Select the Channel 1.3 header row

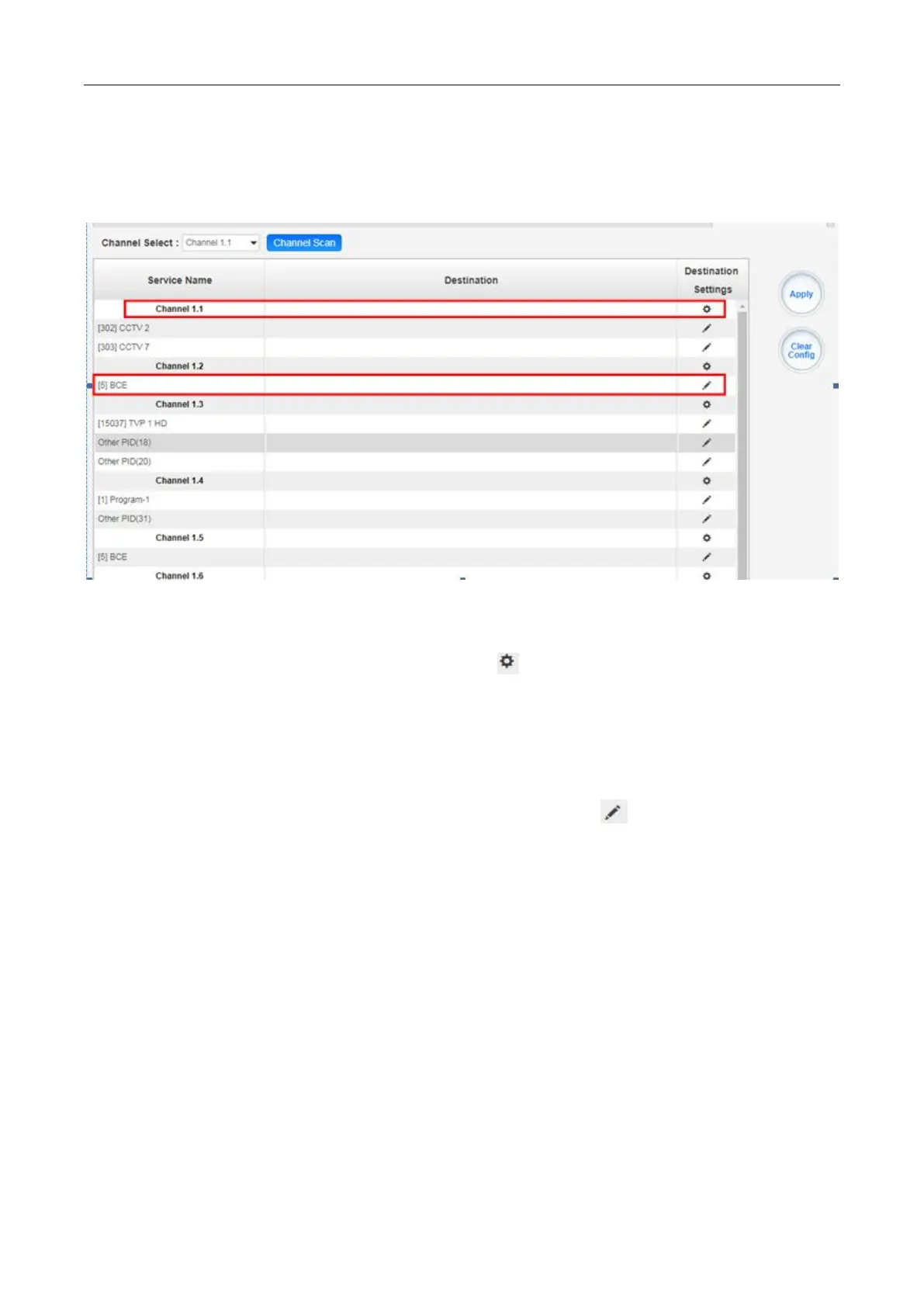coord(179,404)
